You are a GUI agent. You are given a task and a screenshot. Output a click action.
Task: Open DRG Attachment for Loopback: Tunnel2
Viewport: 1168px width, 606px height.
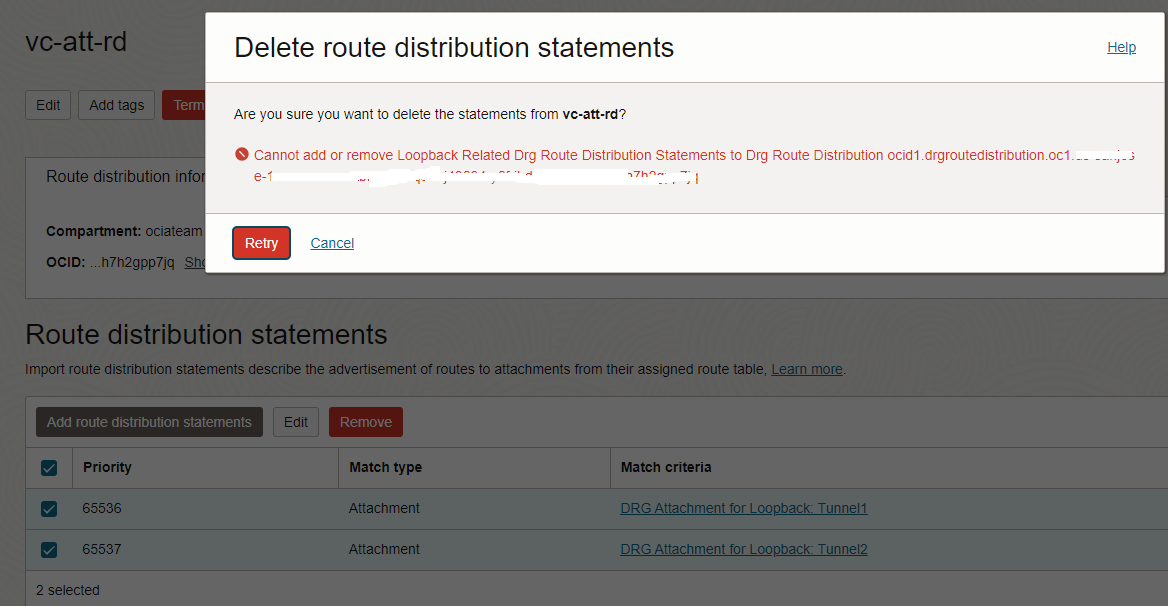point(743,550)
